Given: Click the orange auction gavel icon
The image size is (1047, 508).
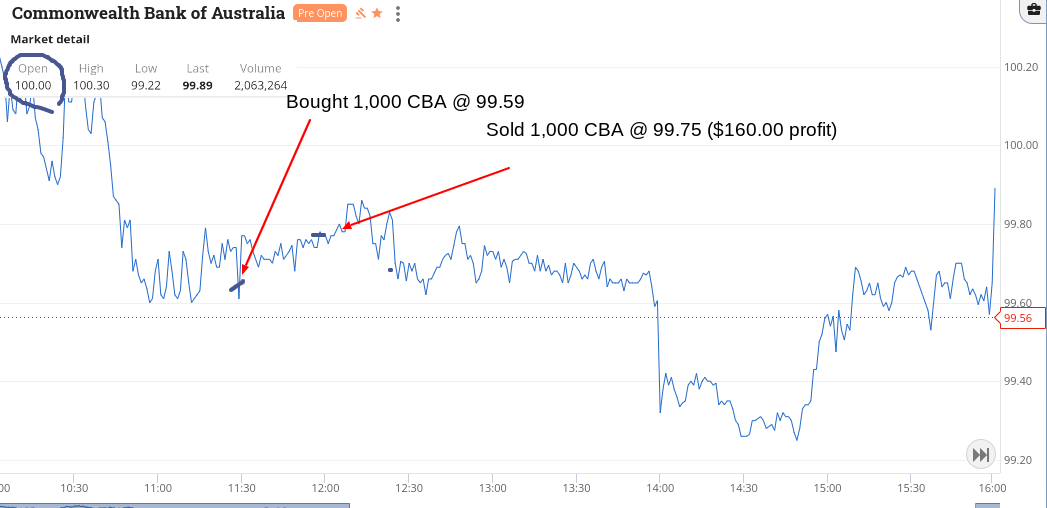Looking at the screenshot, I should click(361, 13).
